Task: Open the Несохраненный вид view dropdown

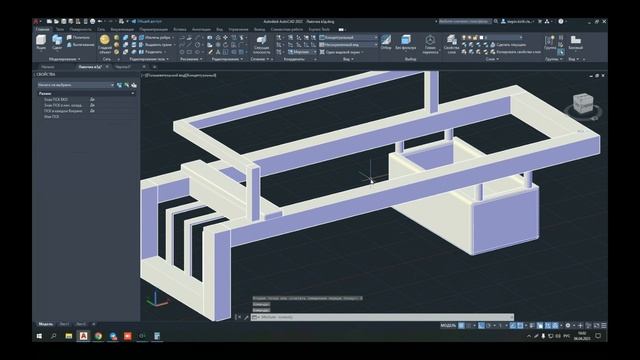Action: 349,44
